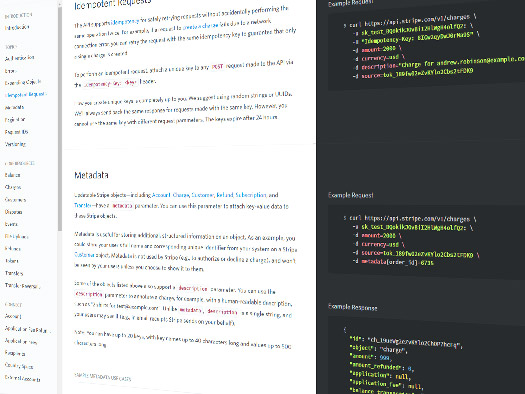Go to Authentication topic in sidebar
The height and width of the screenshot is (394, 525).
[19, 58]
